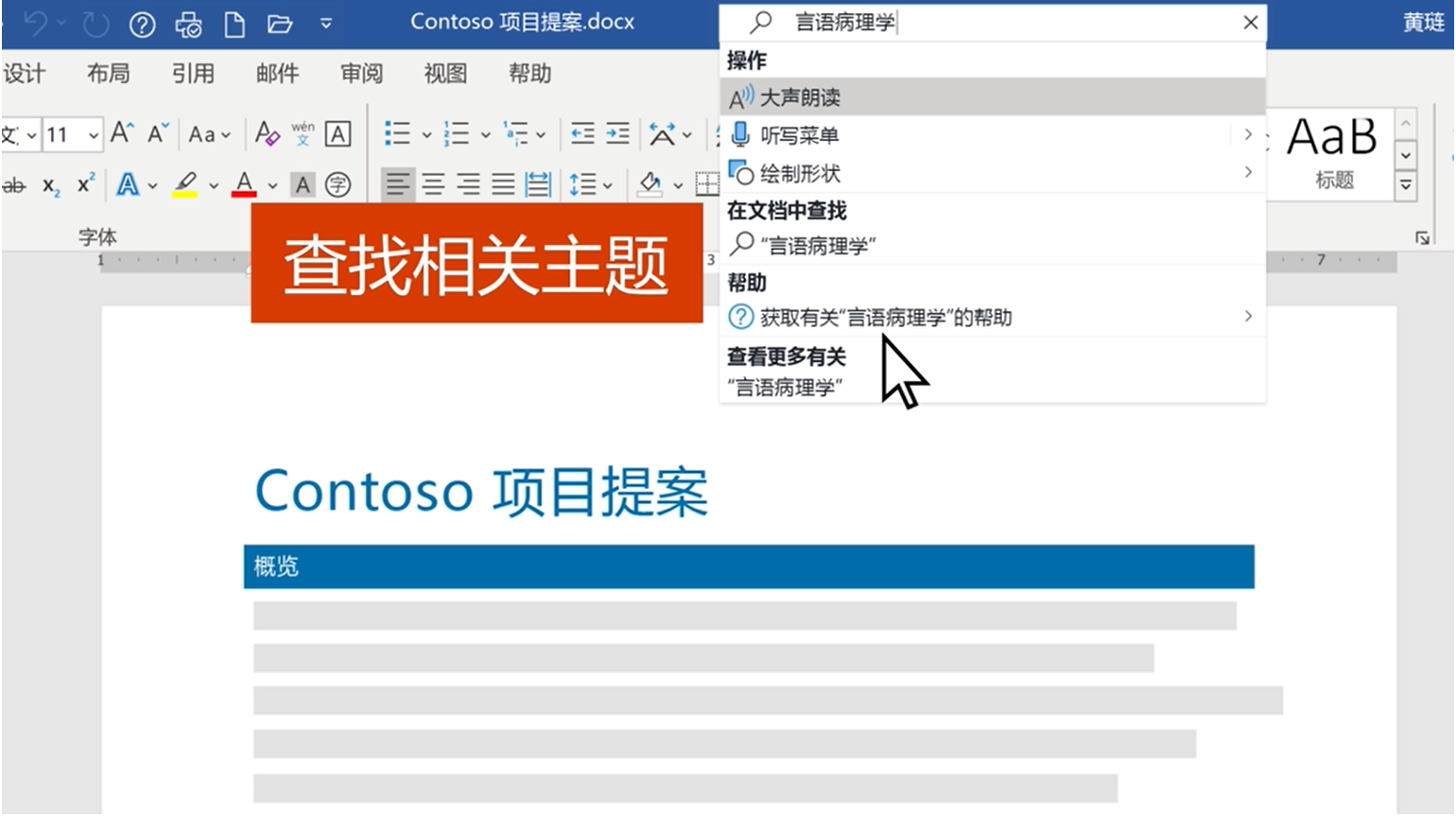Click the Numbering list icon
This screenshot has width=1456, height=817.
[x=457, y=134]
